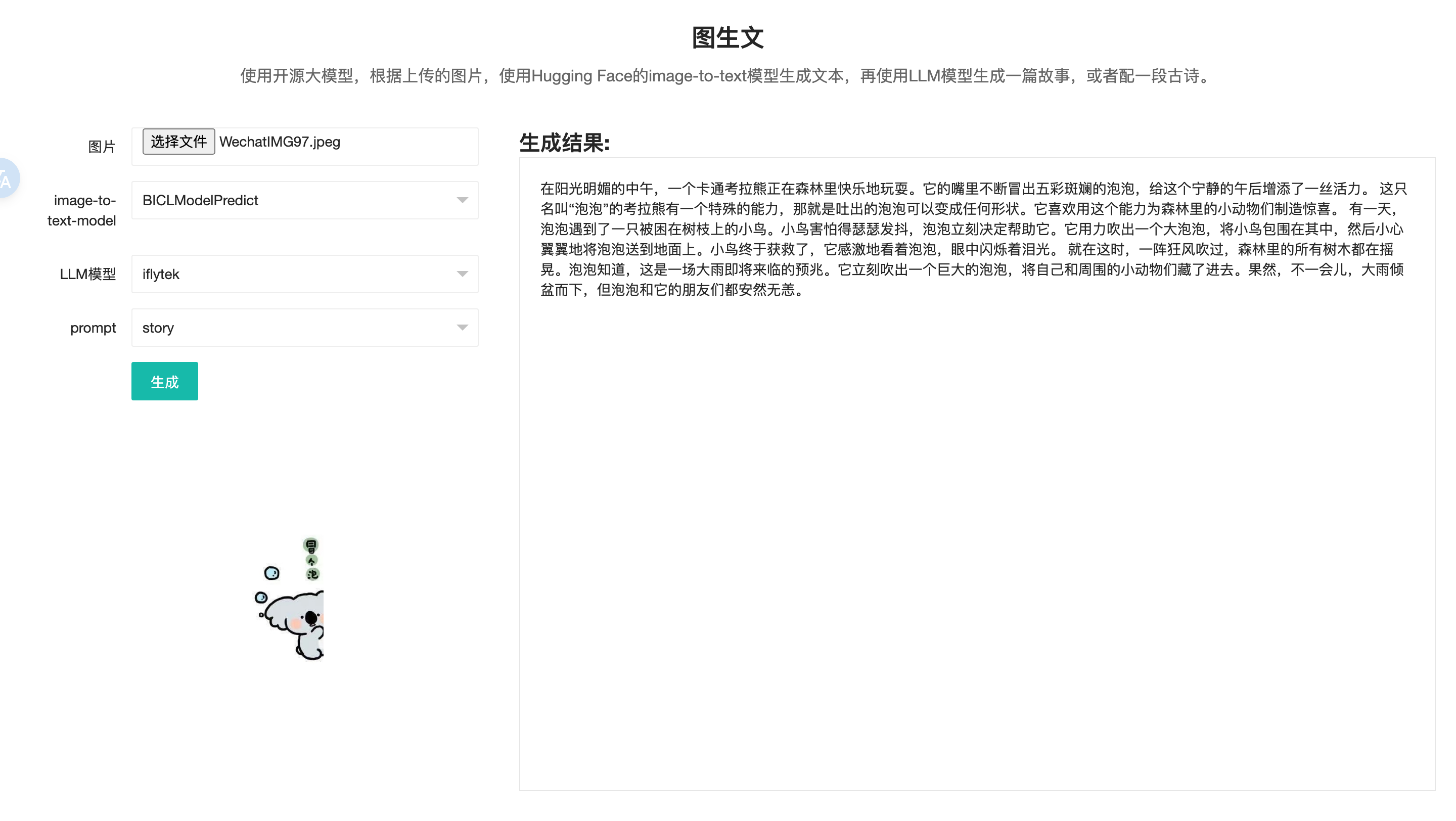Image resolution: width=1456 pixels, height=821 pixels.
Task: Click the WechatIMG97.jpeg file name text
Action: point(280,142)
